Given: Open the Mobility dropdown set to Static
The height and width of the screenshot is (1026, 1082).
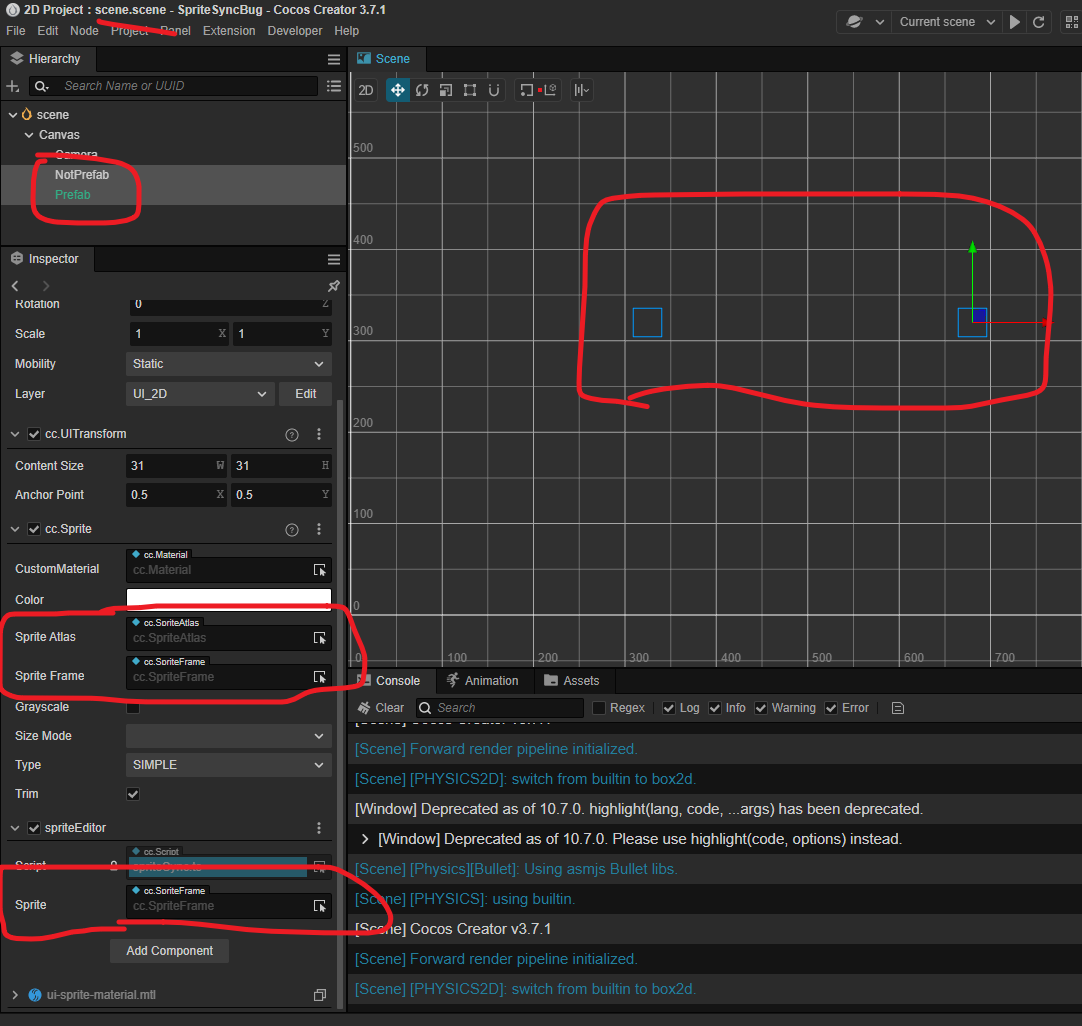Looking at the screenshot, I should pos(228,364).
